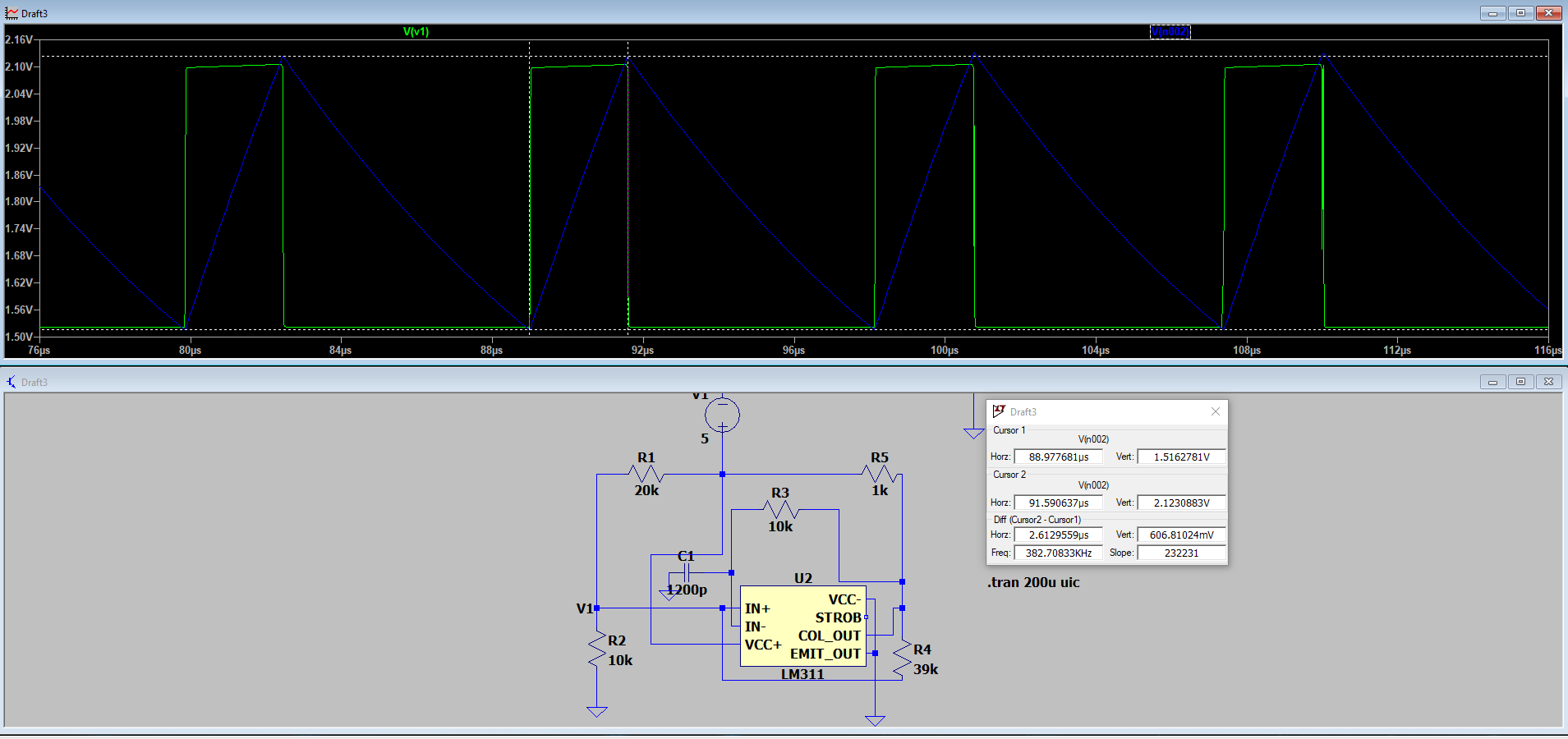
Task: Click the 92µs time axis label
Action: [642, 351]
